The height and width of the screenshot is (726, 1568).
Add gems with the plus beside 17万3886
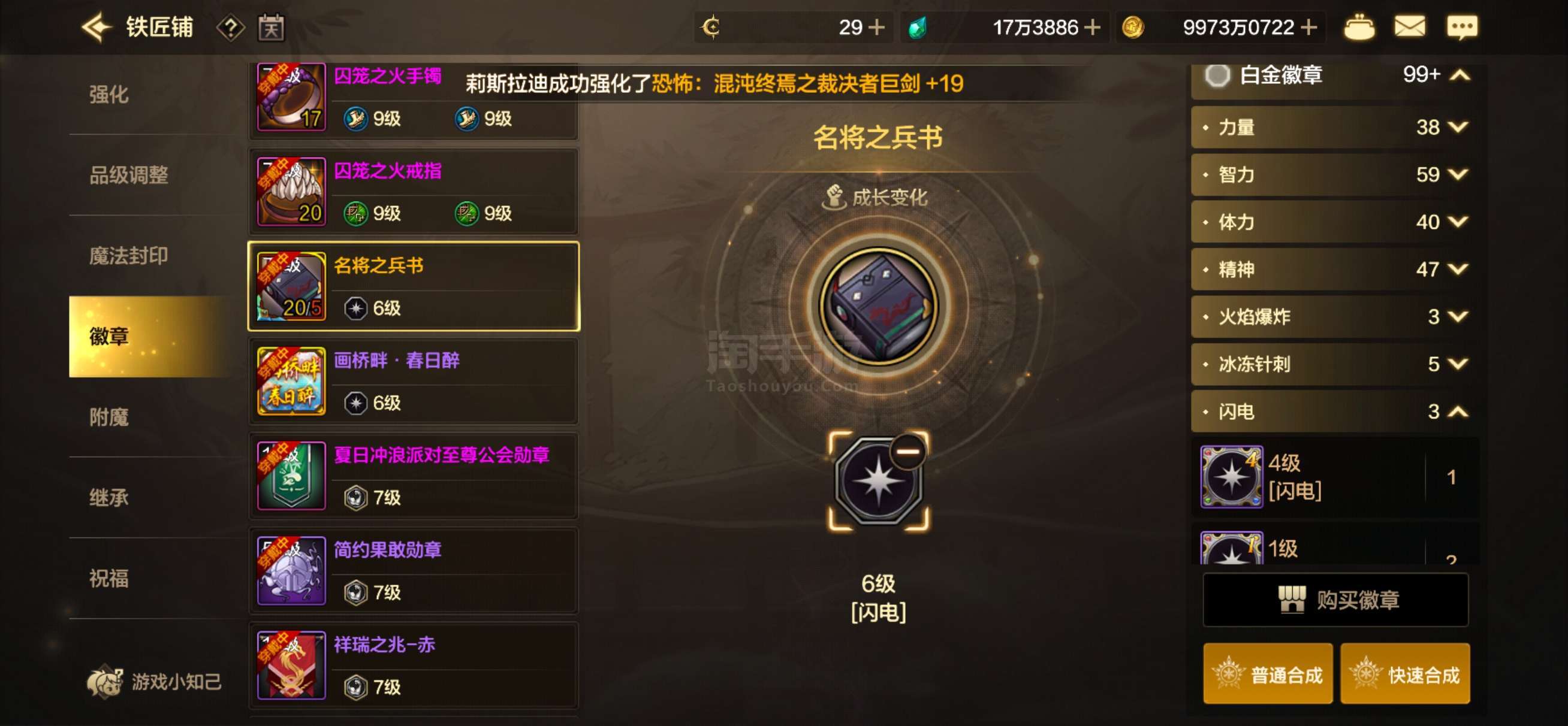pos(1093,28)
